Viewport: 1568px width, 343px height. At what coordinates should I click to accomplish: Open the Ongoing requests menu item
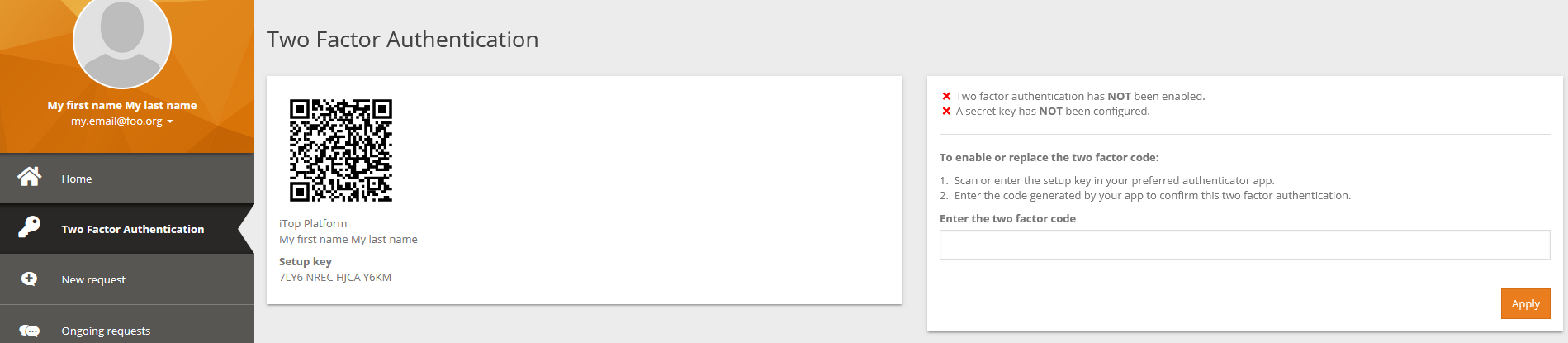pyautogui.click(x=106, y=331)
